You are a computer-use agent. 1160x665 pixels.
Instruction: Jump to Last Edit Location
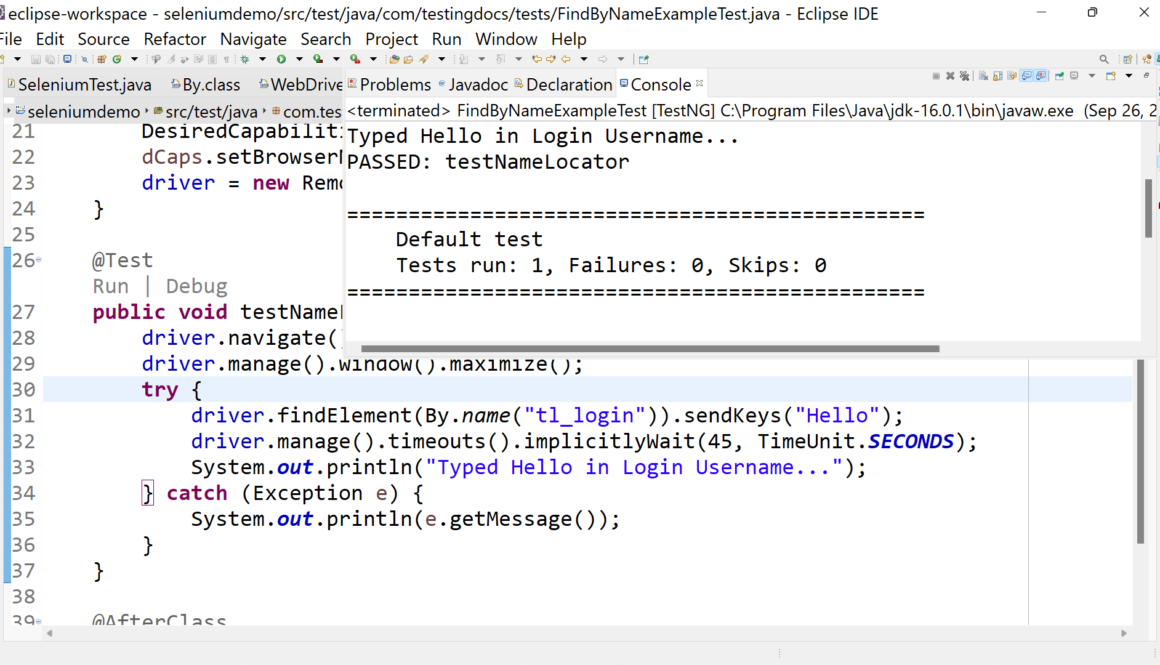point(537,59)
